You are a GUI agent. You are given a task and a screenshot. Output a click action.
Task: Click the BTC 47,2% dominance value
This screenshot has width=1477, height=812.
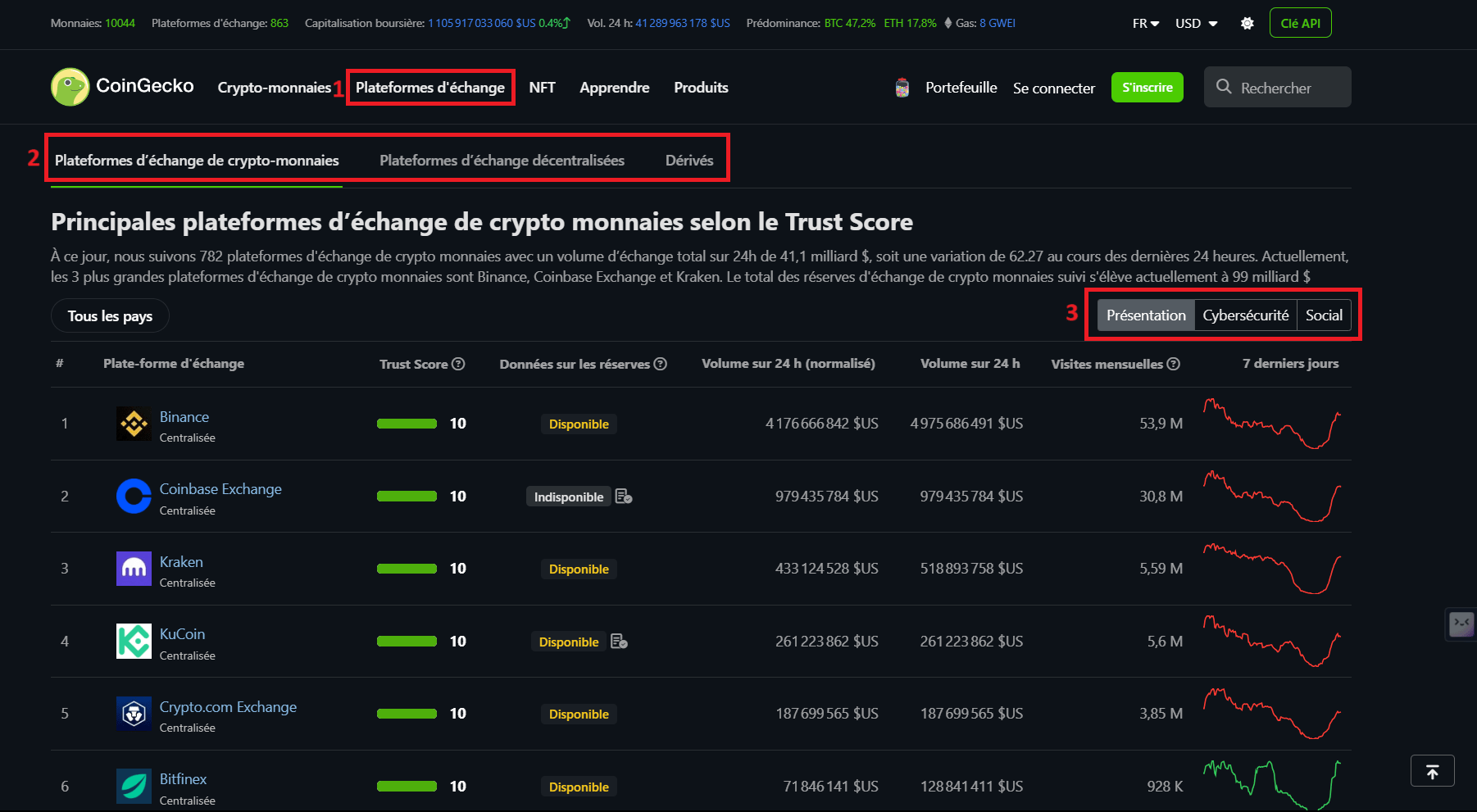850,23
